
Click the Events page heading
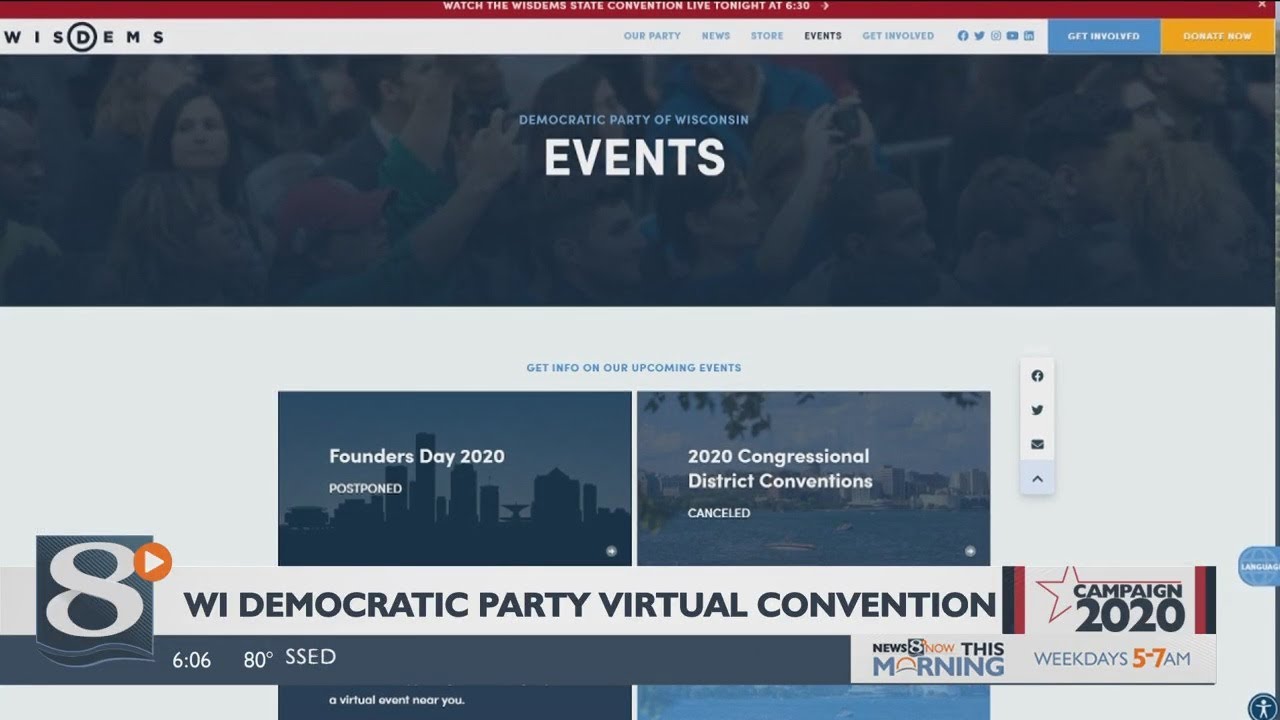pyautogui.click(x=634, y=158)
